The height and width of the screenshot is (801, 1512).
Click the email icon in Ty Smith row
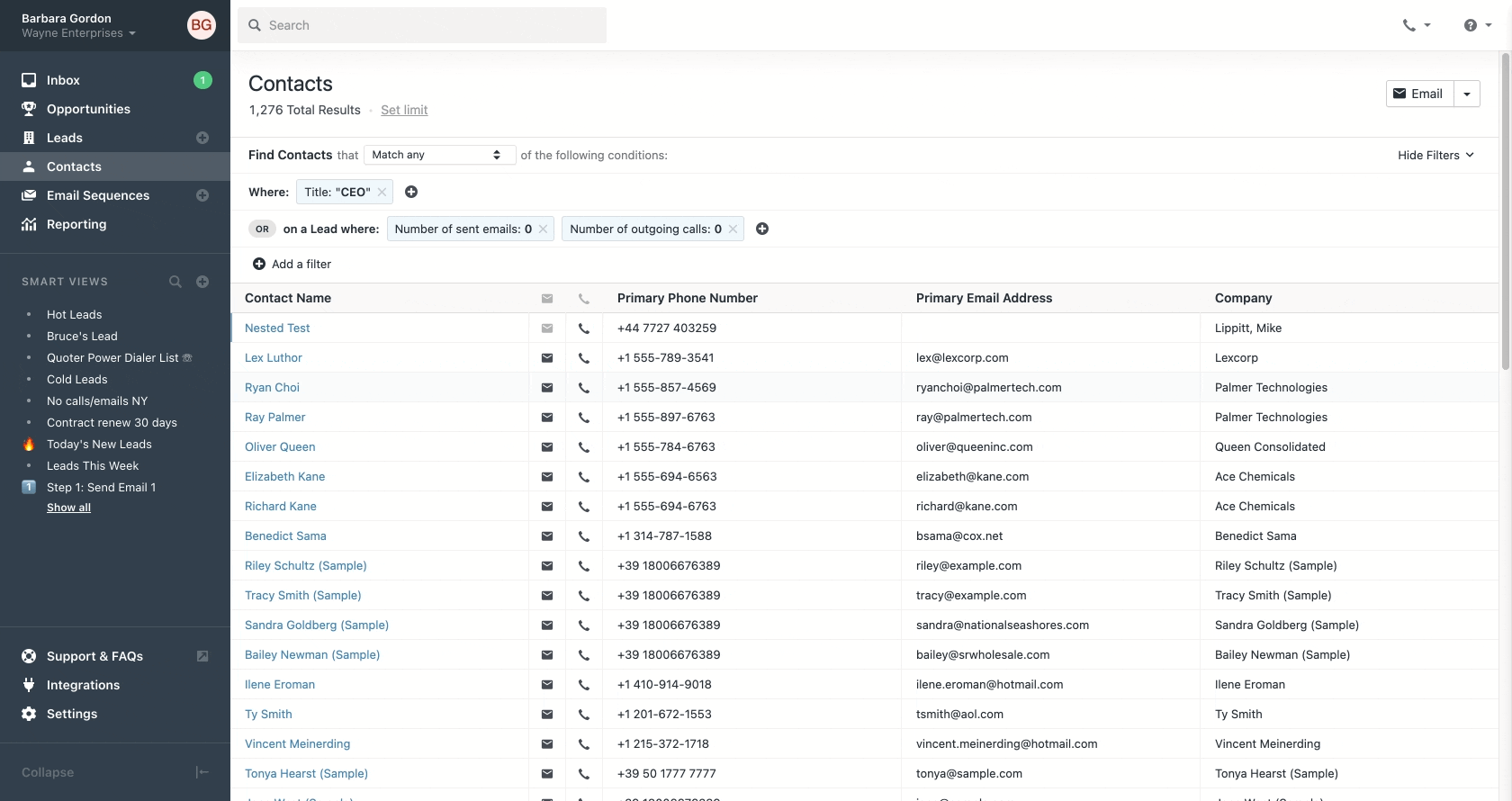pos(547,715)
